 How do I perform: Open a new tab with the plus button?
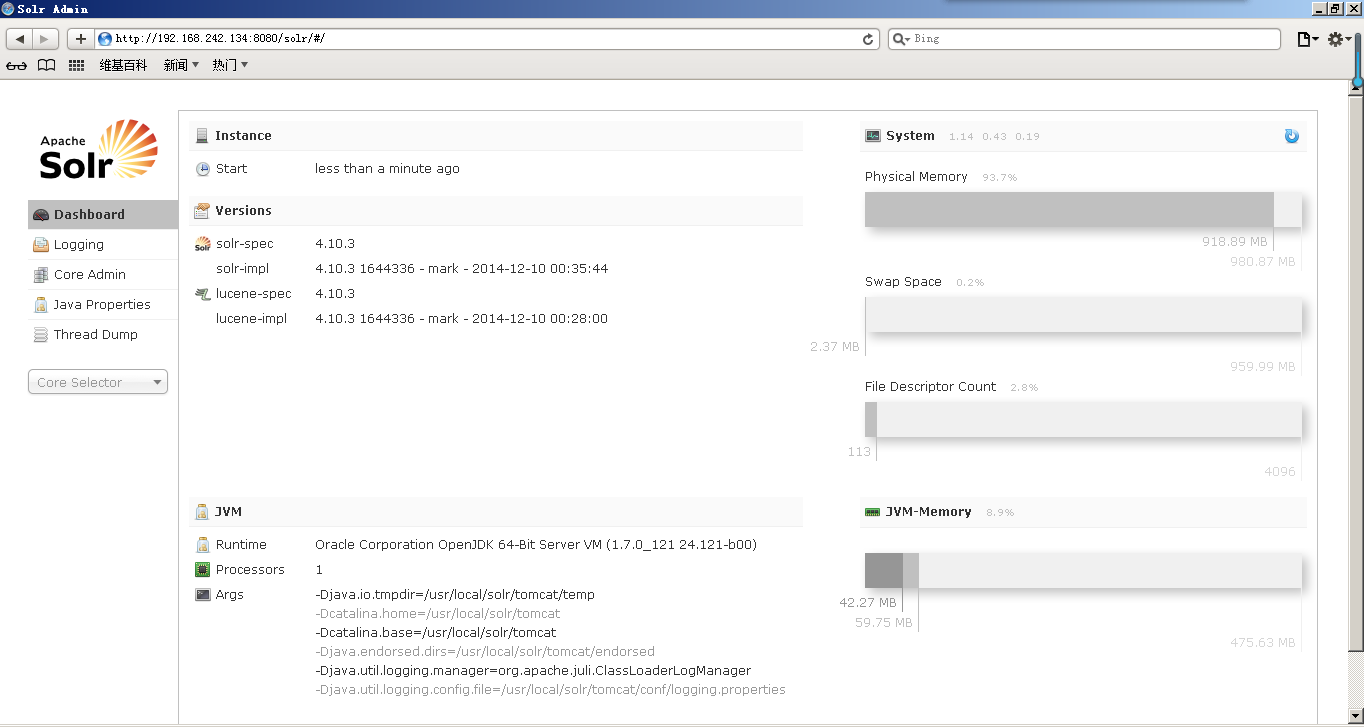81,39
